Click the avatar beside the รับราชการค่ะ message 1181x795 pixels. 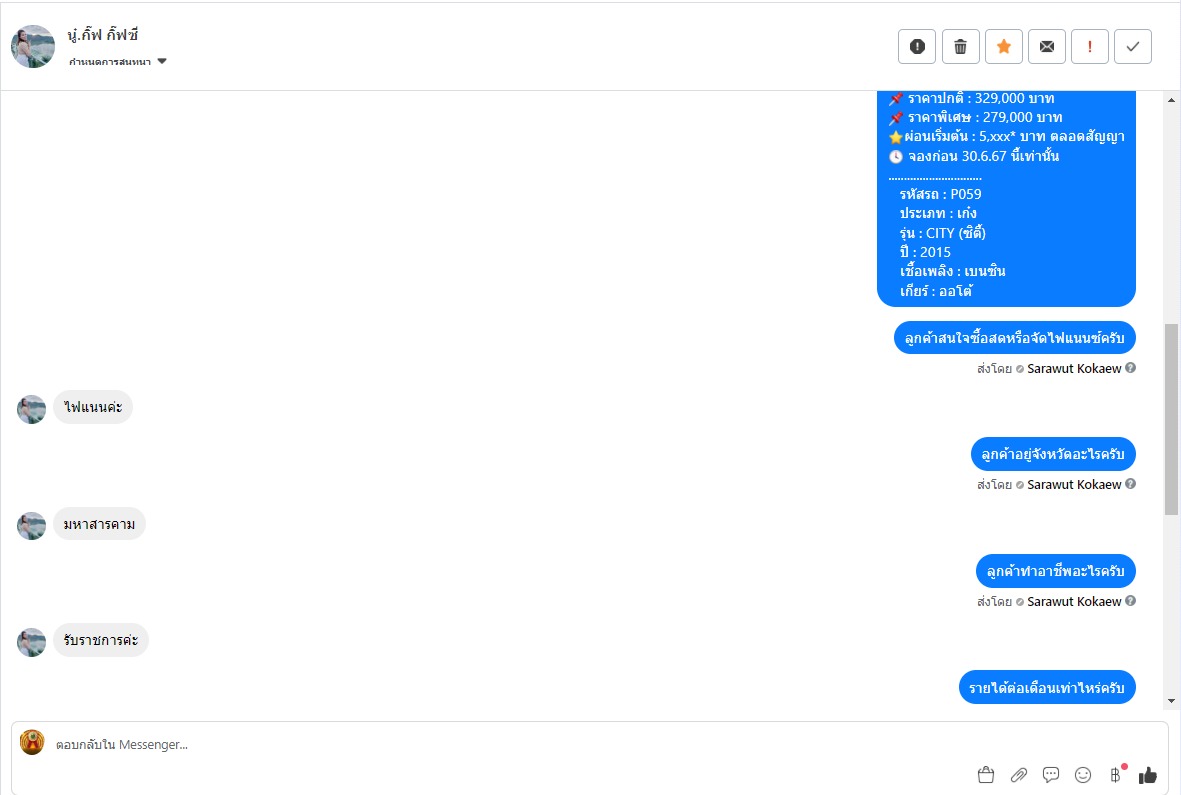32,642
